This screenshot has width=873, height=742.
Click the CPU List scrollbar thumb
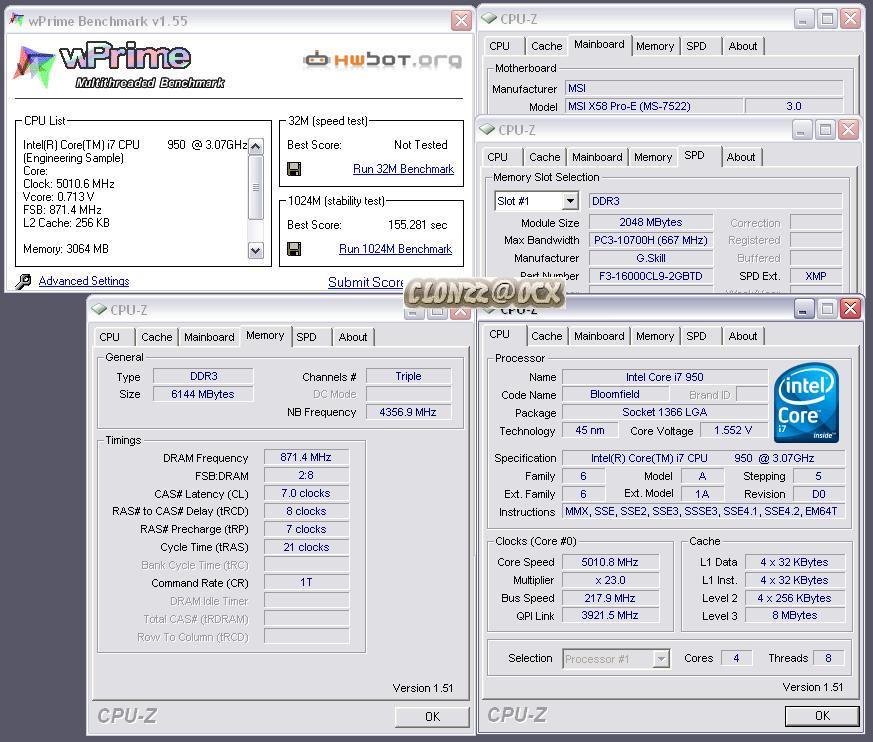(x=256, y=188)
